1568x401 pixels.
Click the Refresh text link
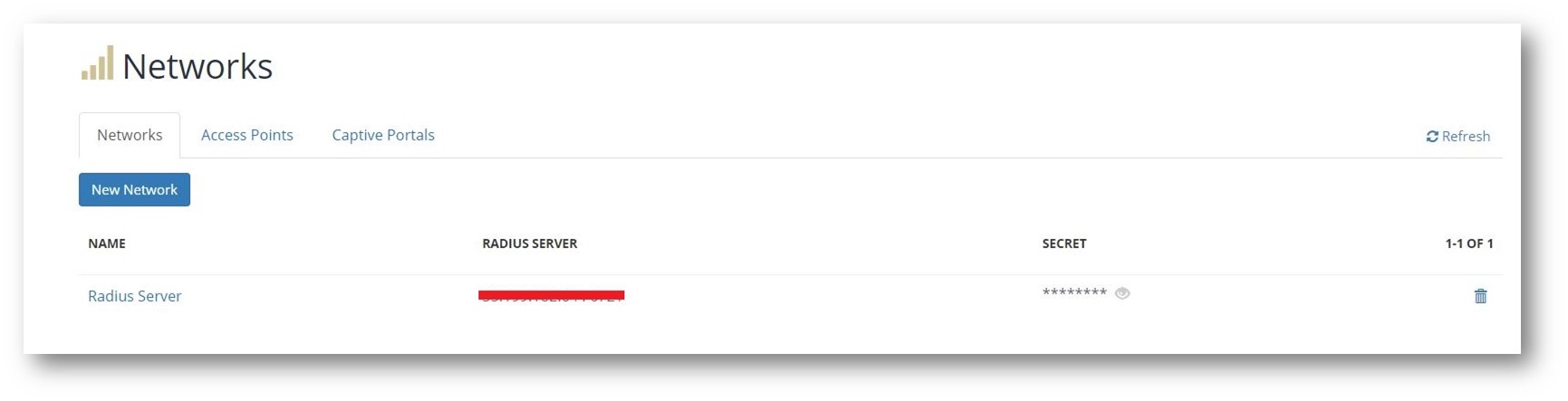(1466, 137)
